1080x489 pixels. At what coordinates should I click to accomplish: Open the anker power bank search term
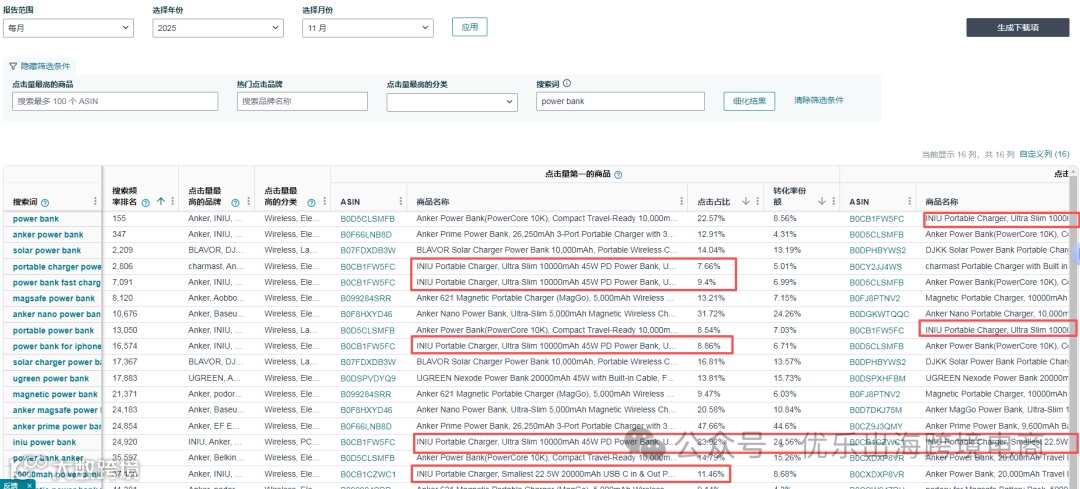tap(48, 235)
